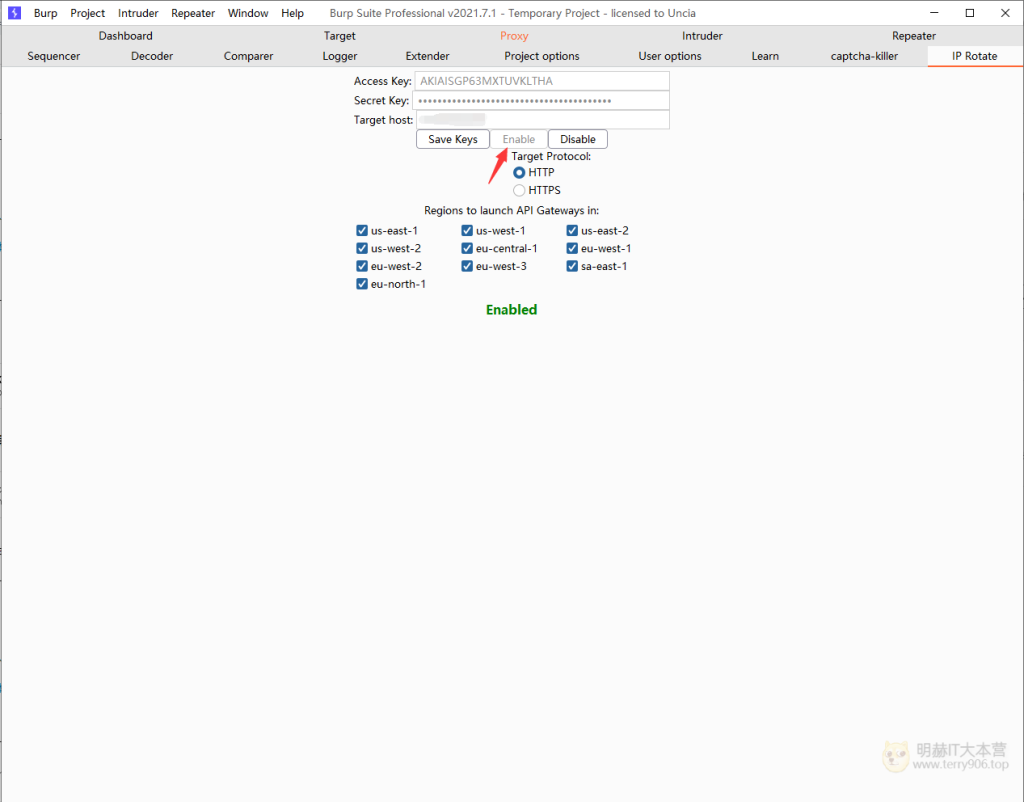Switch to the Learn tab
Image resolution: width=1024 pixels, height=802 pixels.
765,56
